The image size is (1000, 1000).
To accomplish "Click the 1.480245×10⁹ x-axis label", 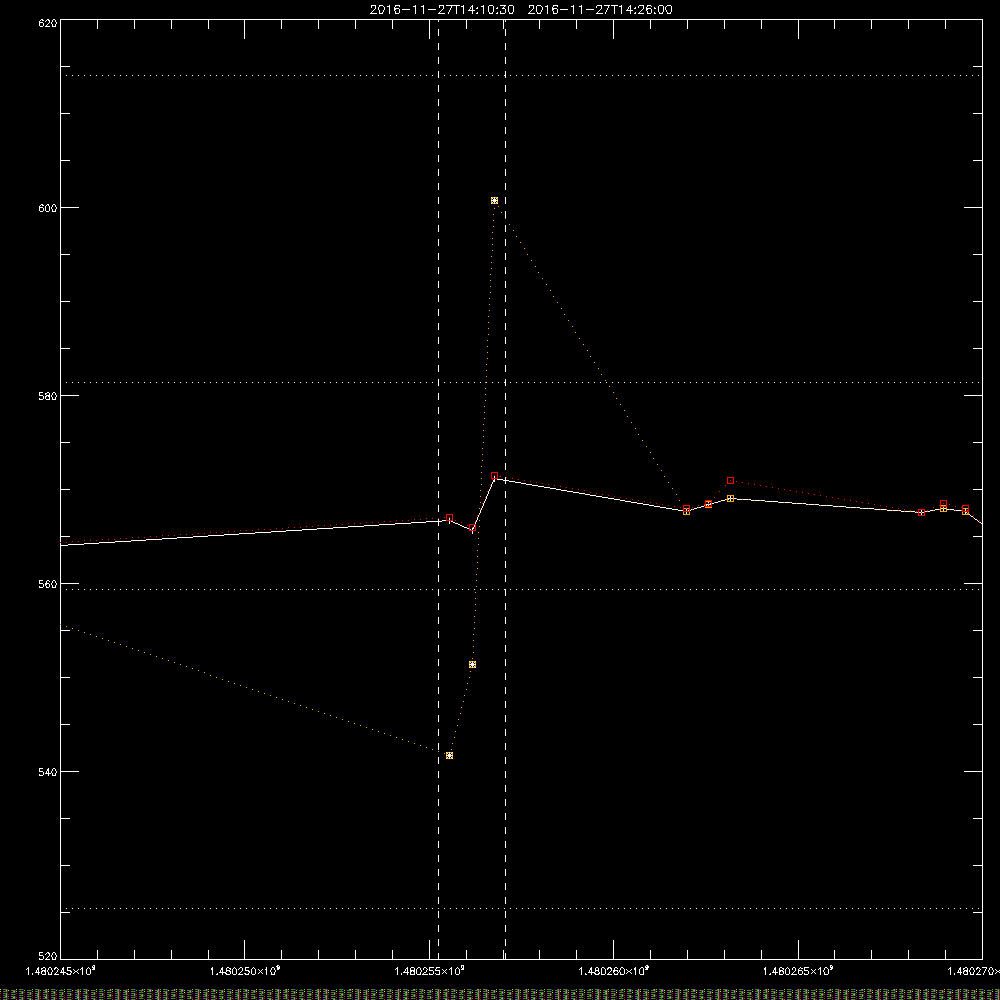I will coord(61,971).
